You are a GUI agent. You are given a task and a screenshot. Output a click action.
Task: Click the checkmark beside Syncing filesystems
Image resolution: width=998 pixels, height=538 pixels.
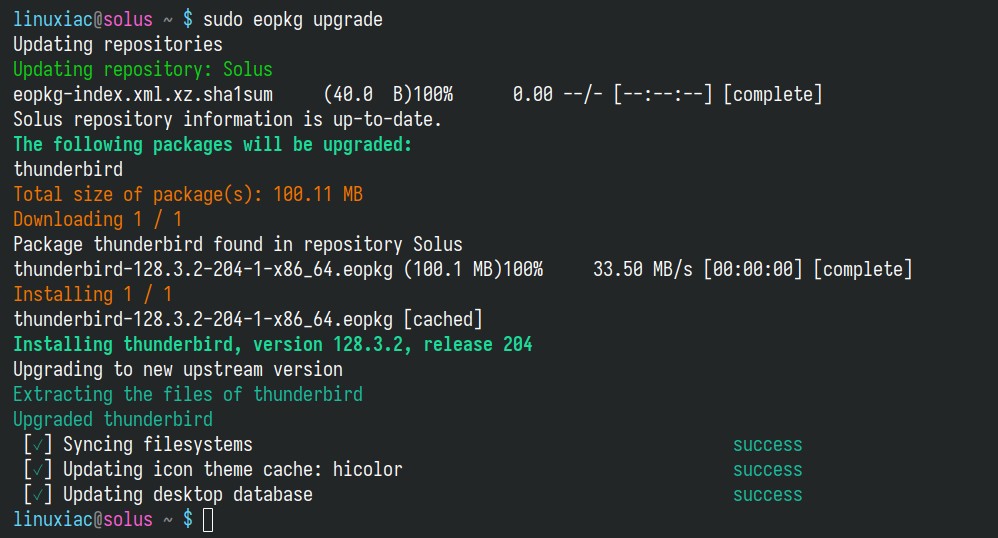38,444
